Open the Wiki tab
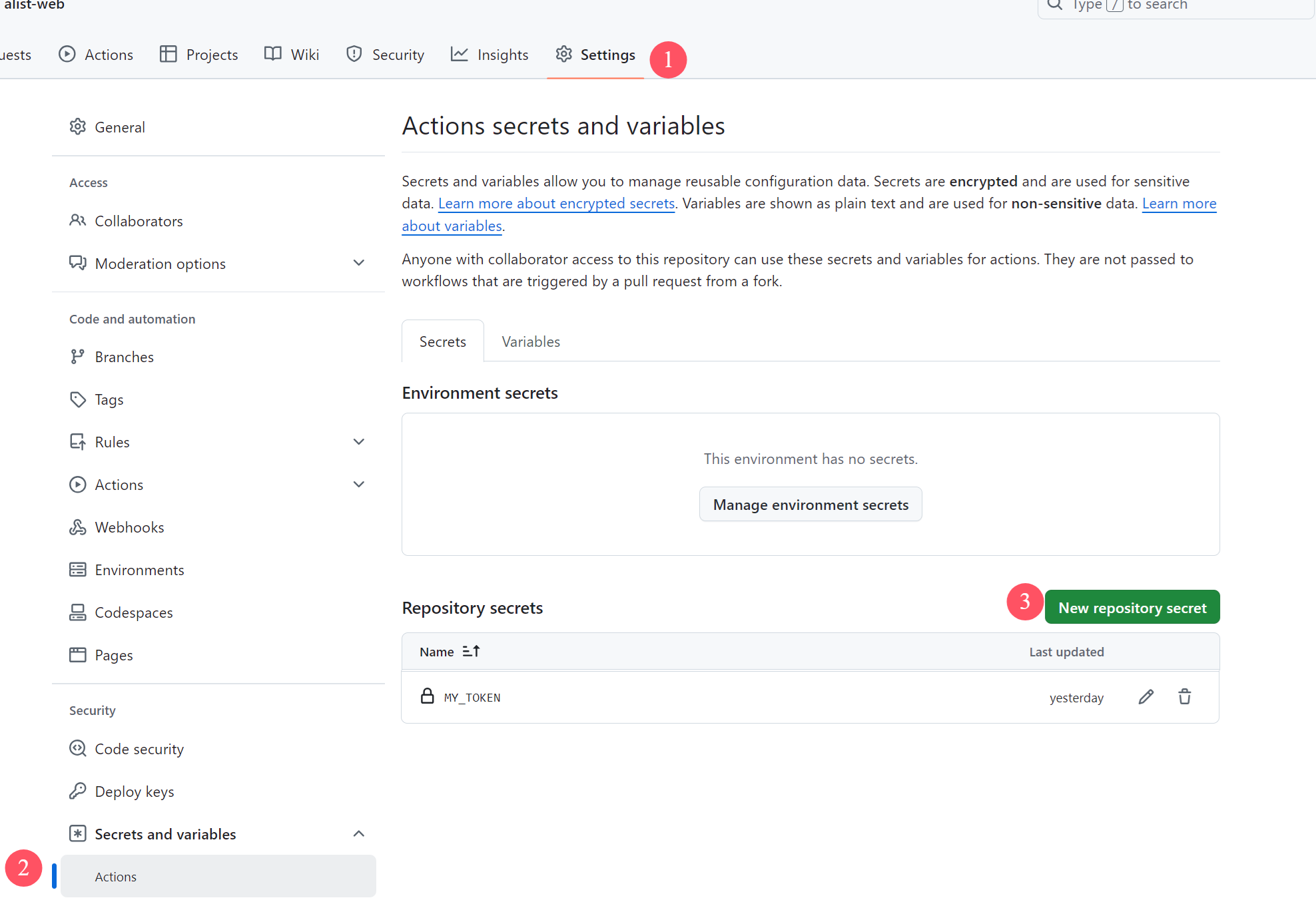This screenshot has width=1316, height=900. click(292, 55)
